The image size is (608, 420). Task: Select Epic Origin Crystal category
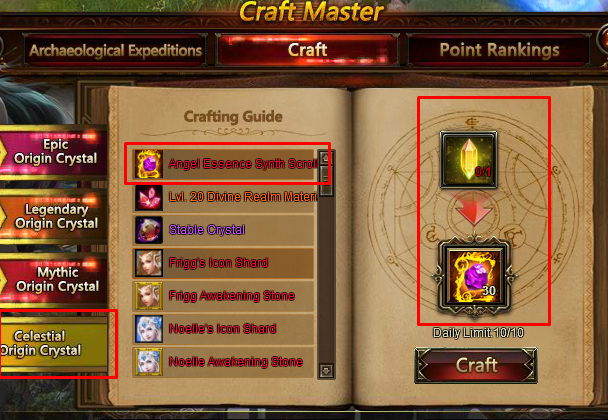(x=54, y=152)
